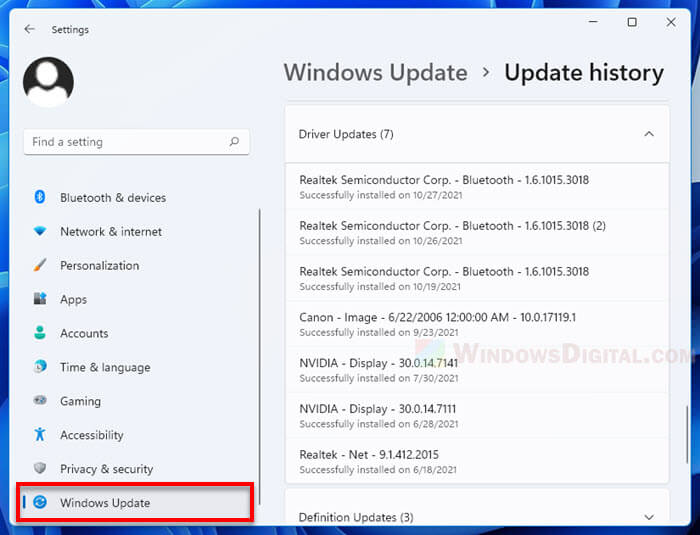Image resolution: width=700 pixels, height=535 pixels.
Task: Click the Update history page title
Action: pyautogui.click(x=584, y=73)
